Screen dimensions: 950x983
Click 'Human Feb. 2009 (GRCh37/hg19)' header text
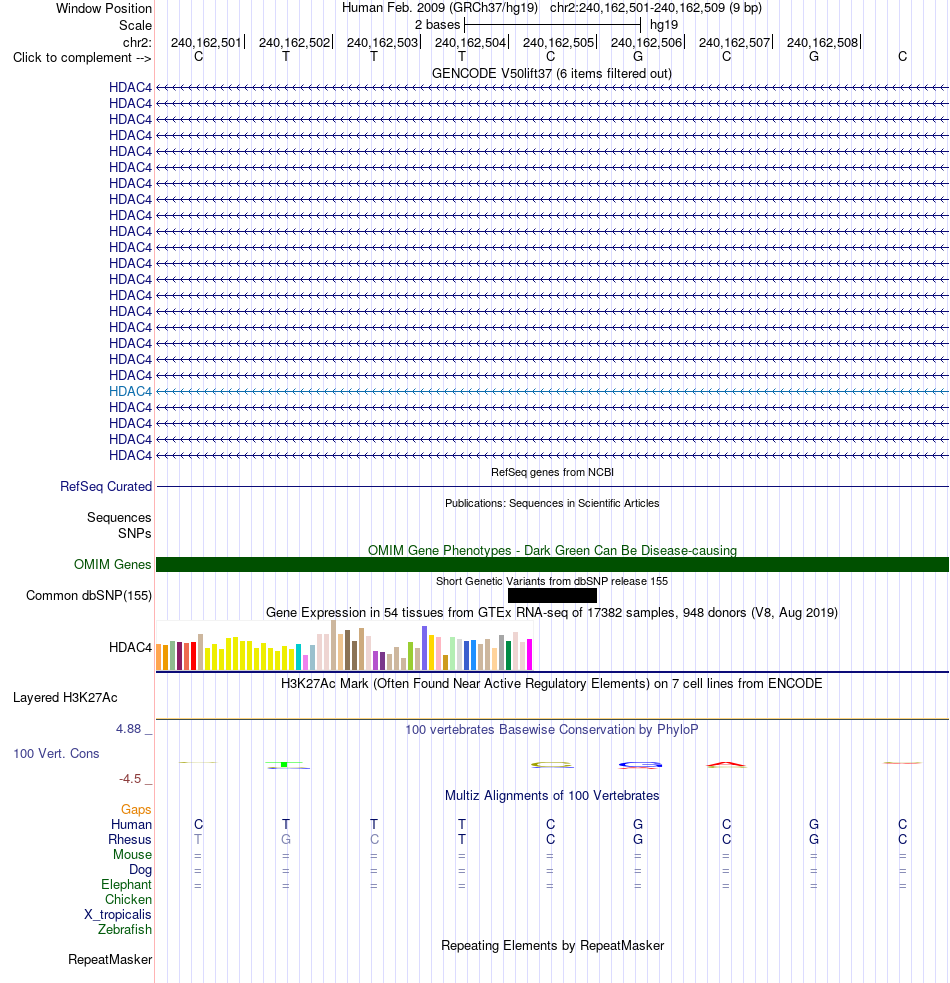pos(440,8)
